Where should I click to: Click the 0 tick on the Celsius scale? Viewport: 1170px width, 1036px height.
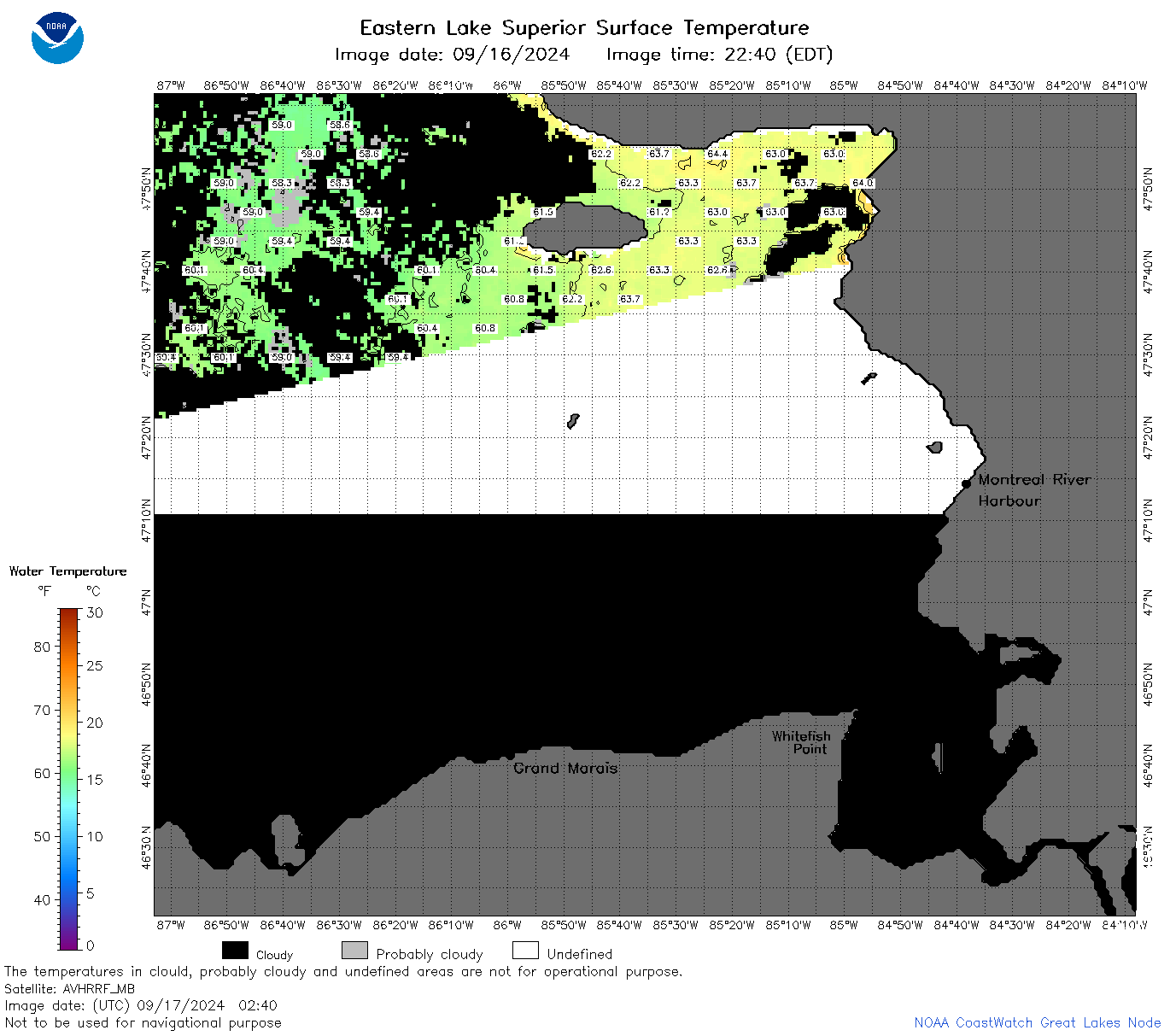point(91,945)
